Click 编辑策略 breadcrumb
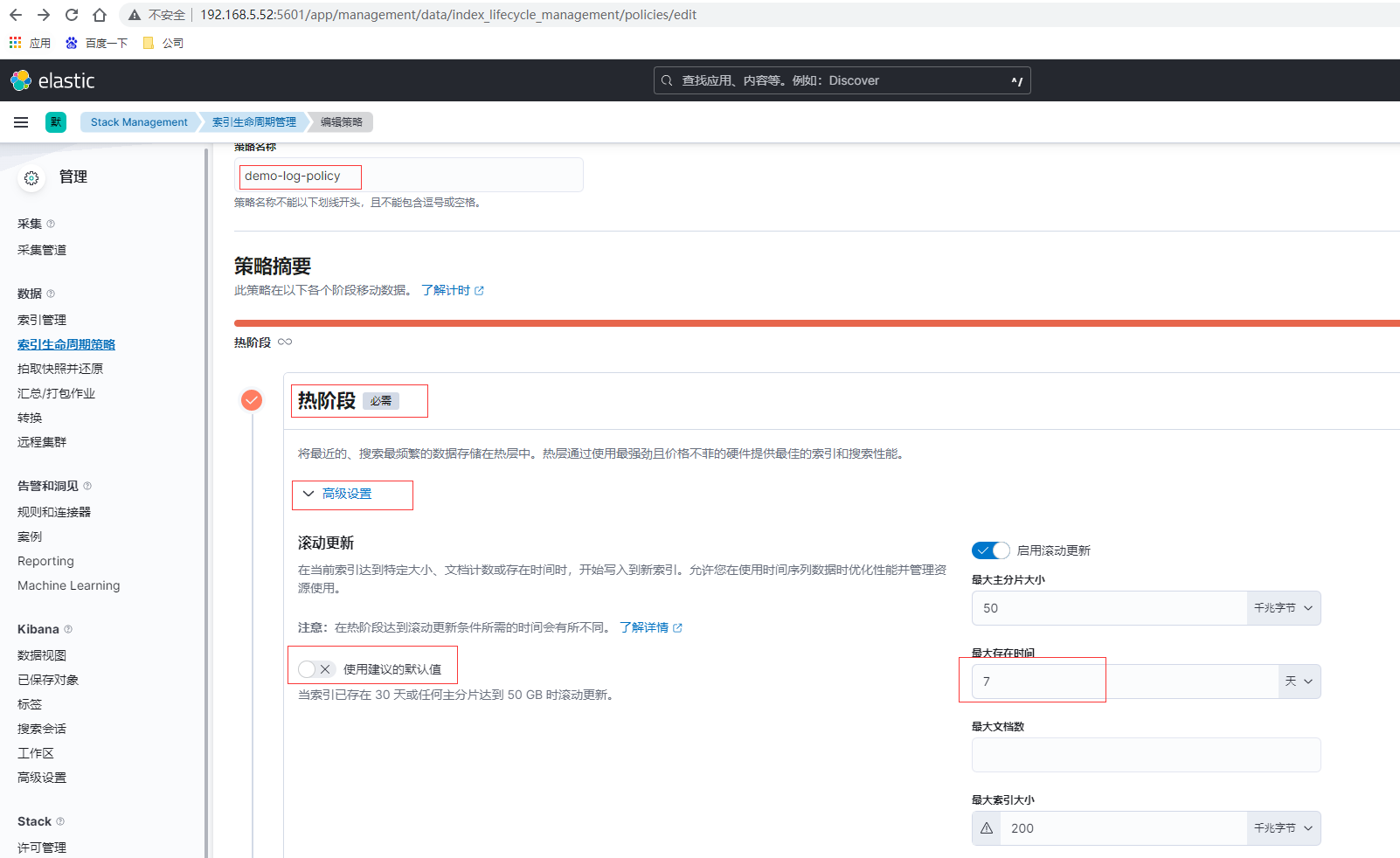The image size is (1400, 858). click(342, 122)
